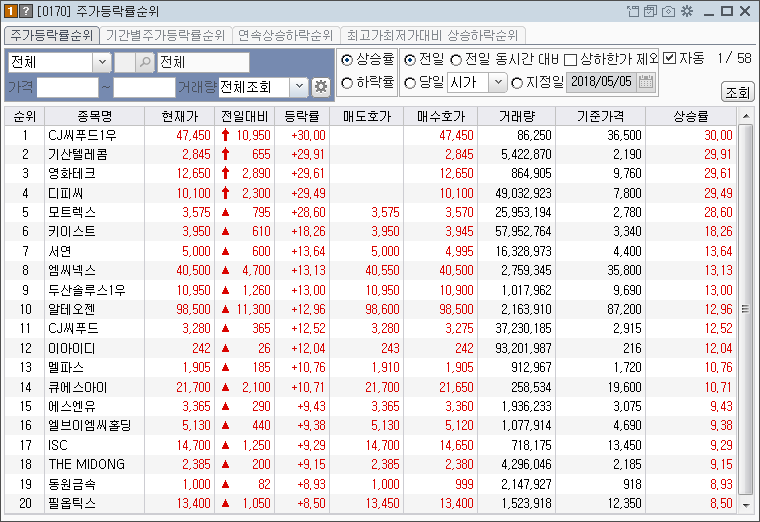The image size is (760, 522).
Task: Click the 조회 query button
Action: click(x=737, y=92)
